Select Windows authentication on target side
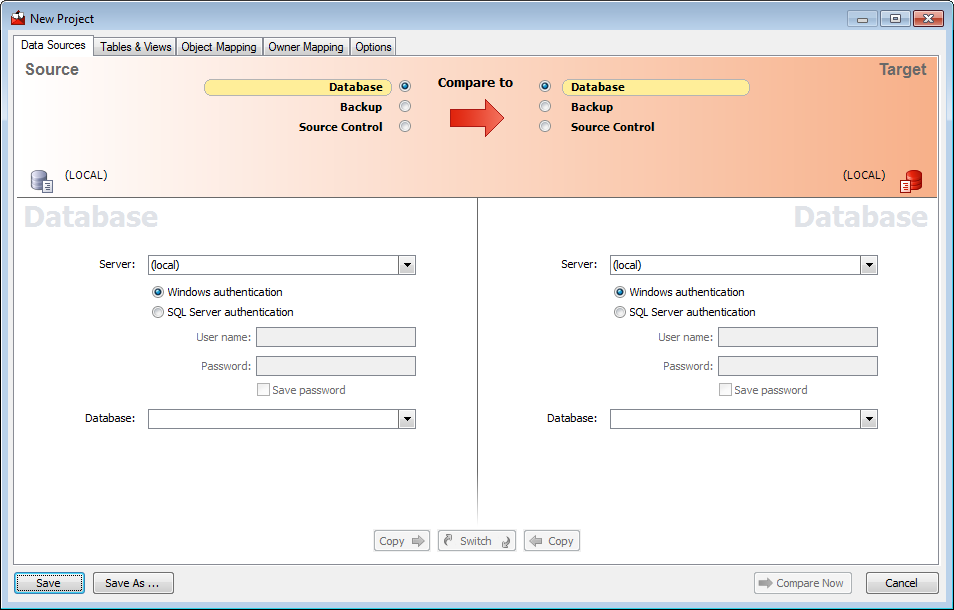The image size is (954, 610). click(x=620, y=292)
